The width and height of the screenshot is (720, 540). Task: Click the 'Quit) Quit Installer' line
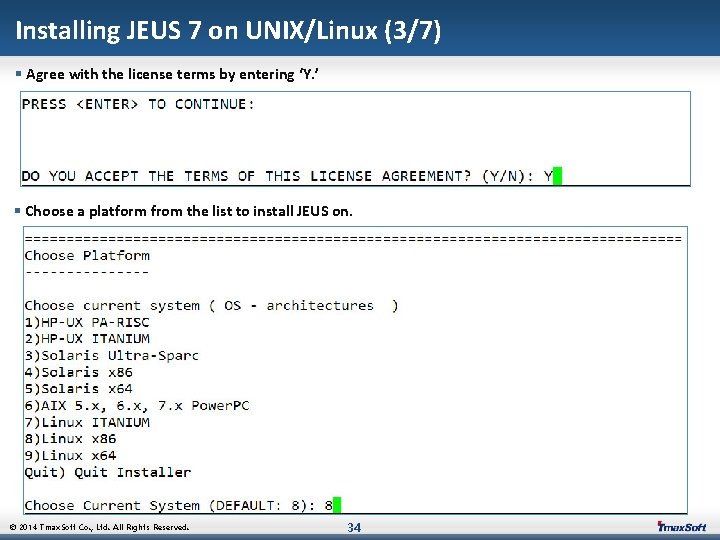click(x=108, y=472)
